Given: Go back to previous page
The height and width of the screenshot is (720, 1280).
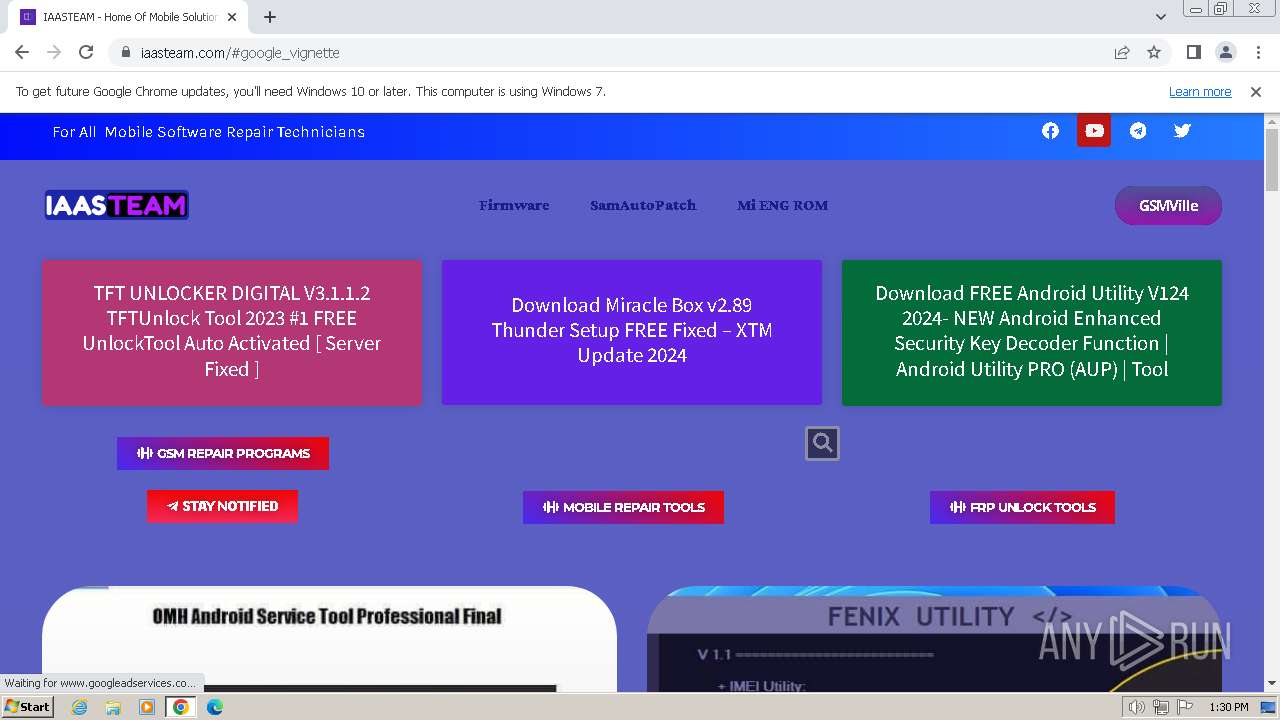Looking at the screenshot, I should point(22,52).
